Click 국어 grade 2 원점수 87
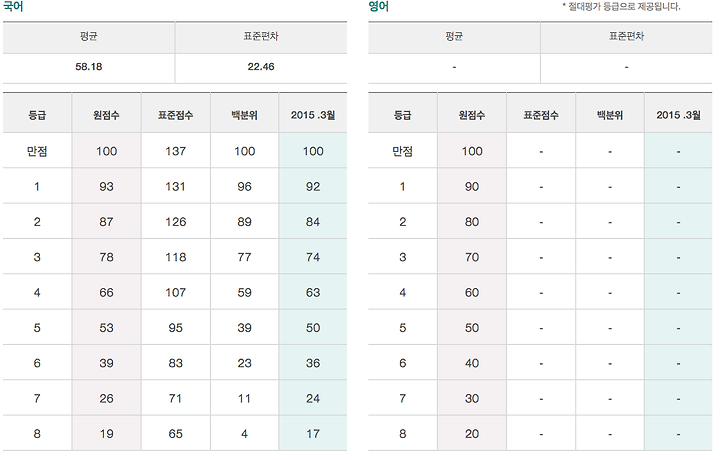Image resolution: width=720 pixels, height=460 pixels. tap(107, 222)
